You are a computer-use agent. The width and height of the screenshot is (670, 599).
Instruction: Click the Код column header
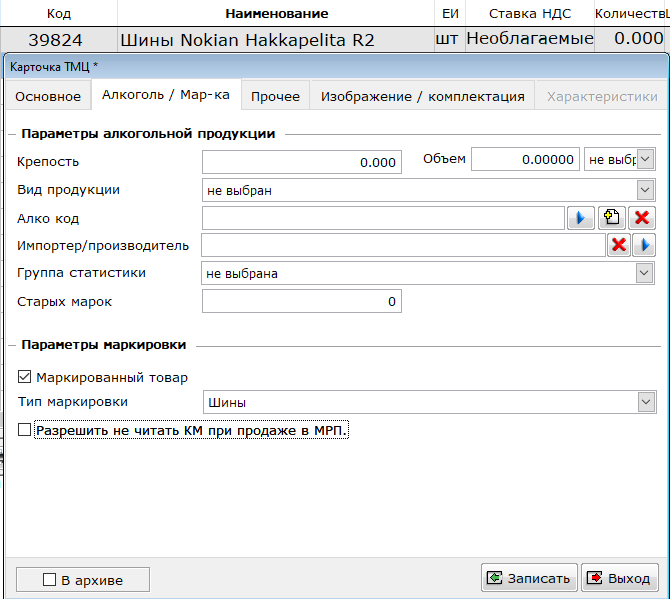(59, 14)
